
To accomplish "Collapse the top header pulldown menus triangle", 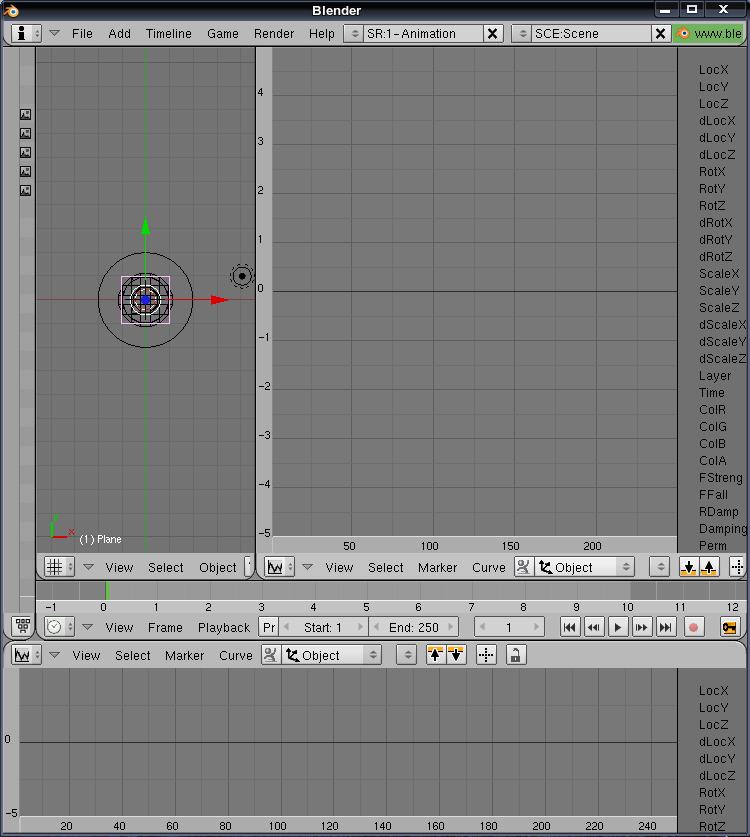I will 54,33.
